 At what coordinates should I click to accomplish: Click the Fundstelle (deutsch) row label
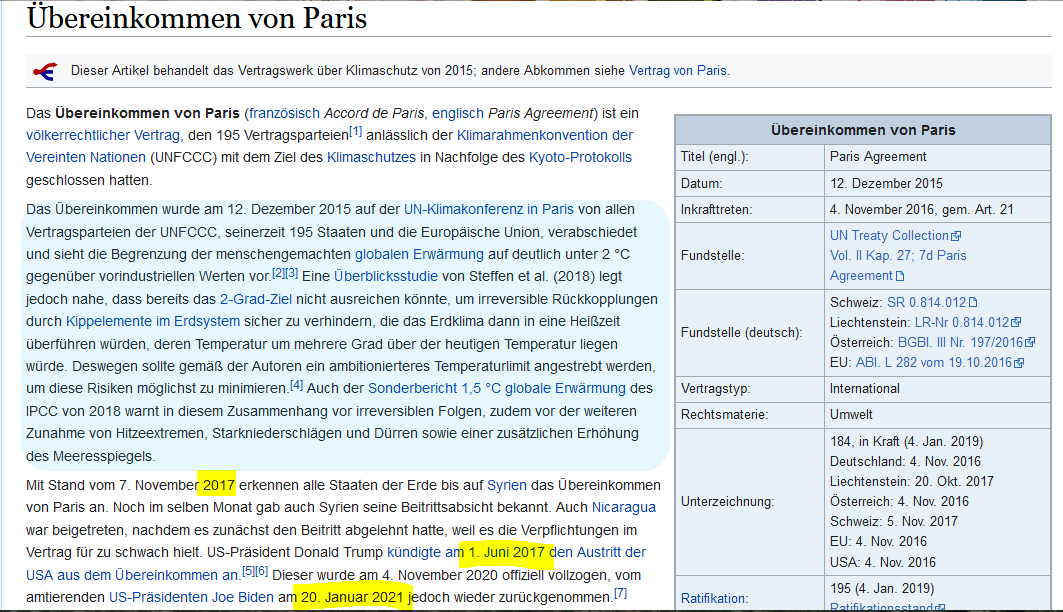click(x=741, y=333)
